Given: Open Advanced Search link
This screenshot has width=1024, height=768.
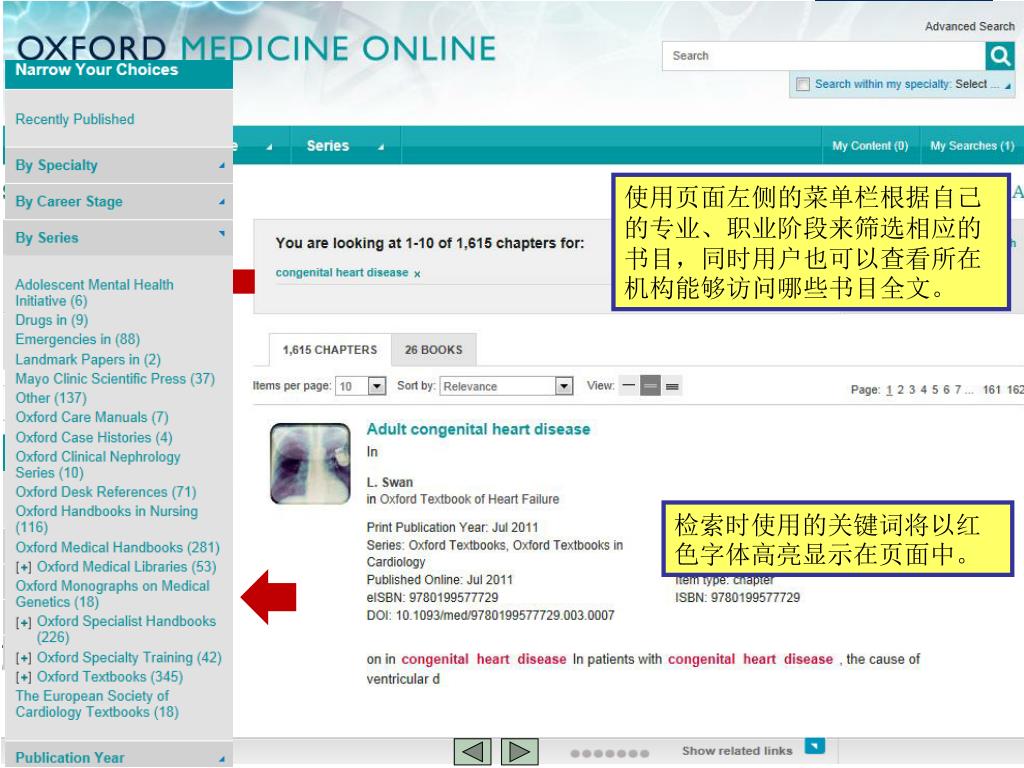Looking at the screenshot, I should (x=969, y=26).
